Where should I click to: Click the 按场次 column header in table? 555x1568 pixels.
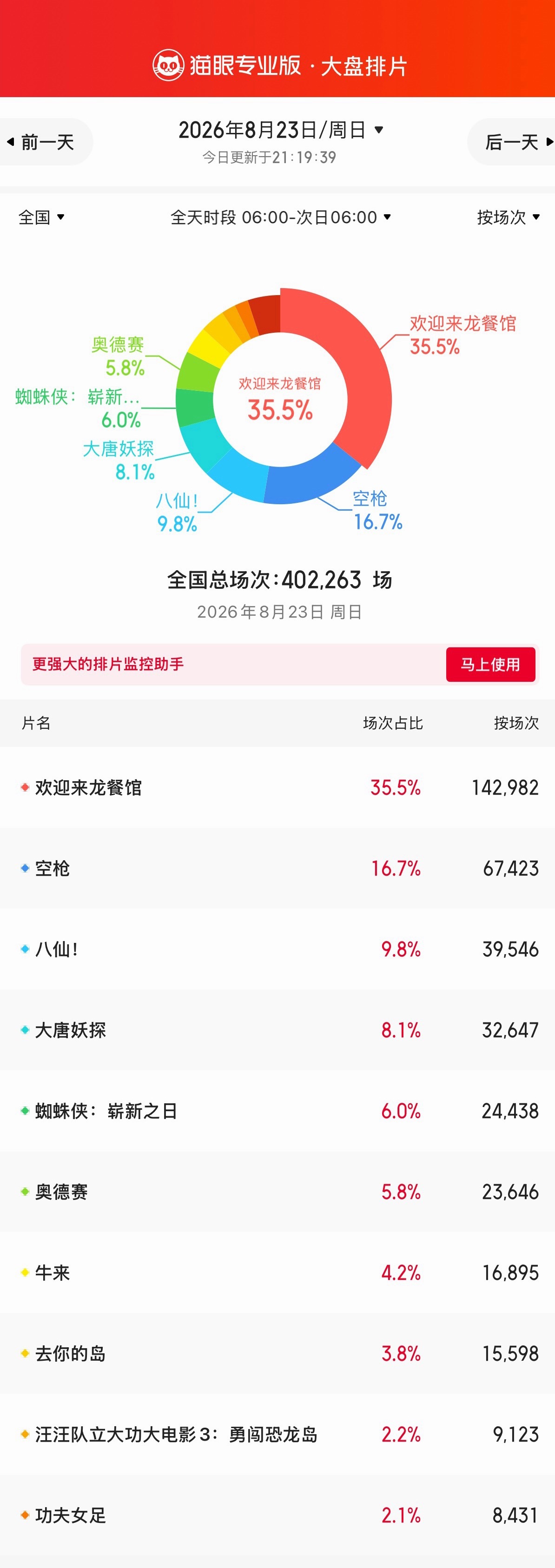pos(516,723)
